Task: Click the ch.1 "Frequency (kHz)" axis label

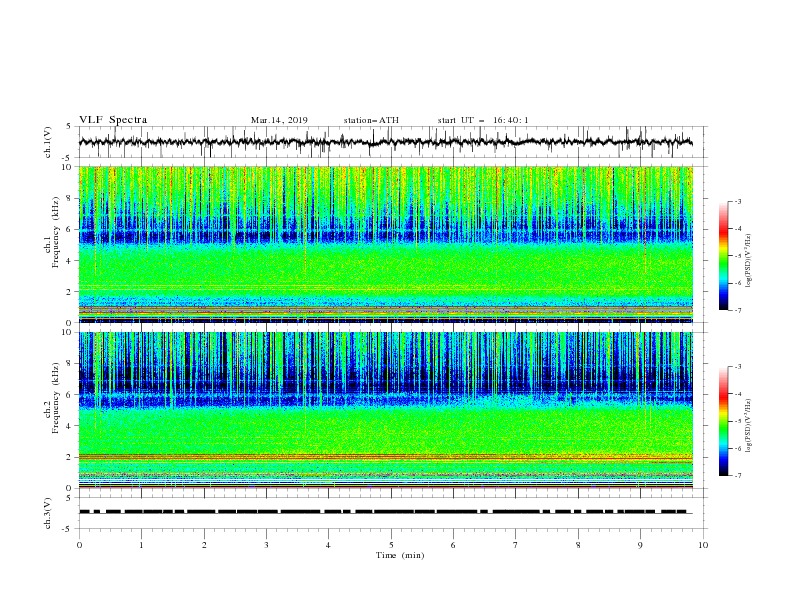Action: [x=56, y=230]
